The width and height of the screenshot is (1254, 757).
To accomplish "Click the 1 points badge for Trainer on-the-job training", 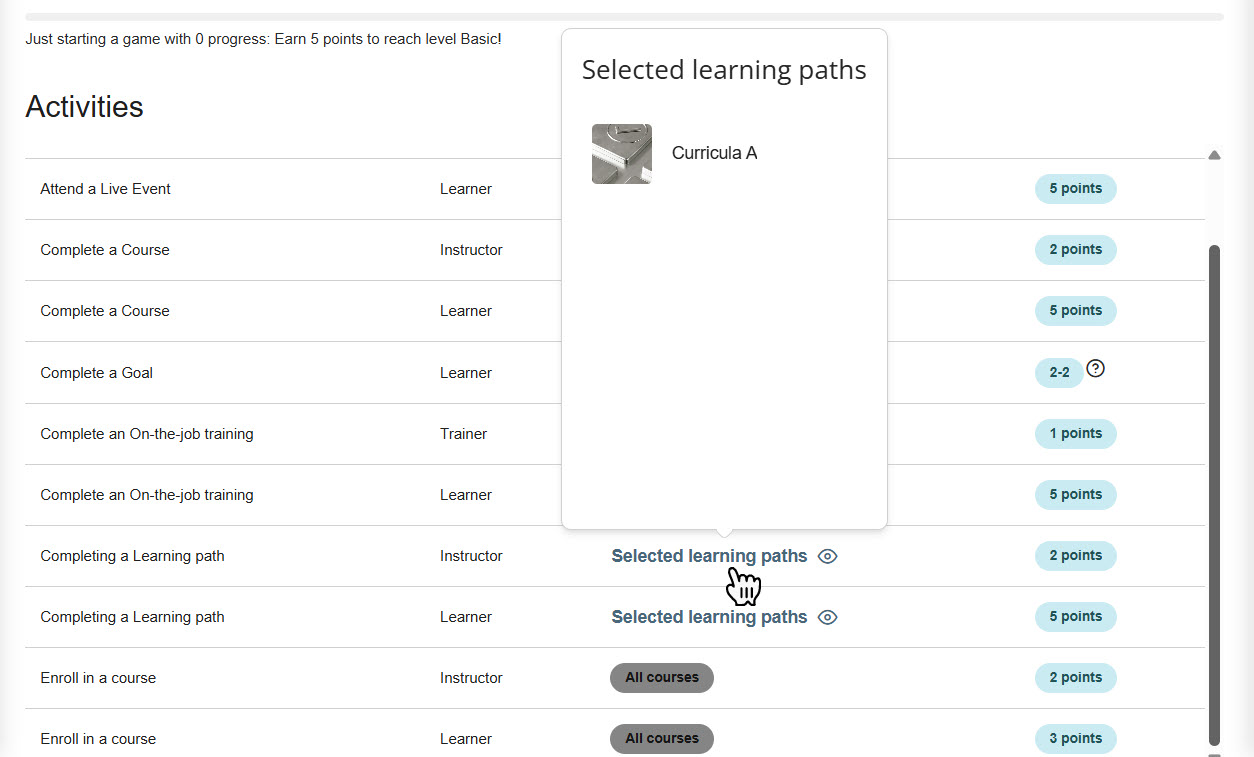I will click(x=1075, y=434).
